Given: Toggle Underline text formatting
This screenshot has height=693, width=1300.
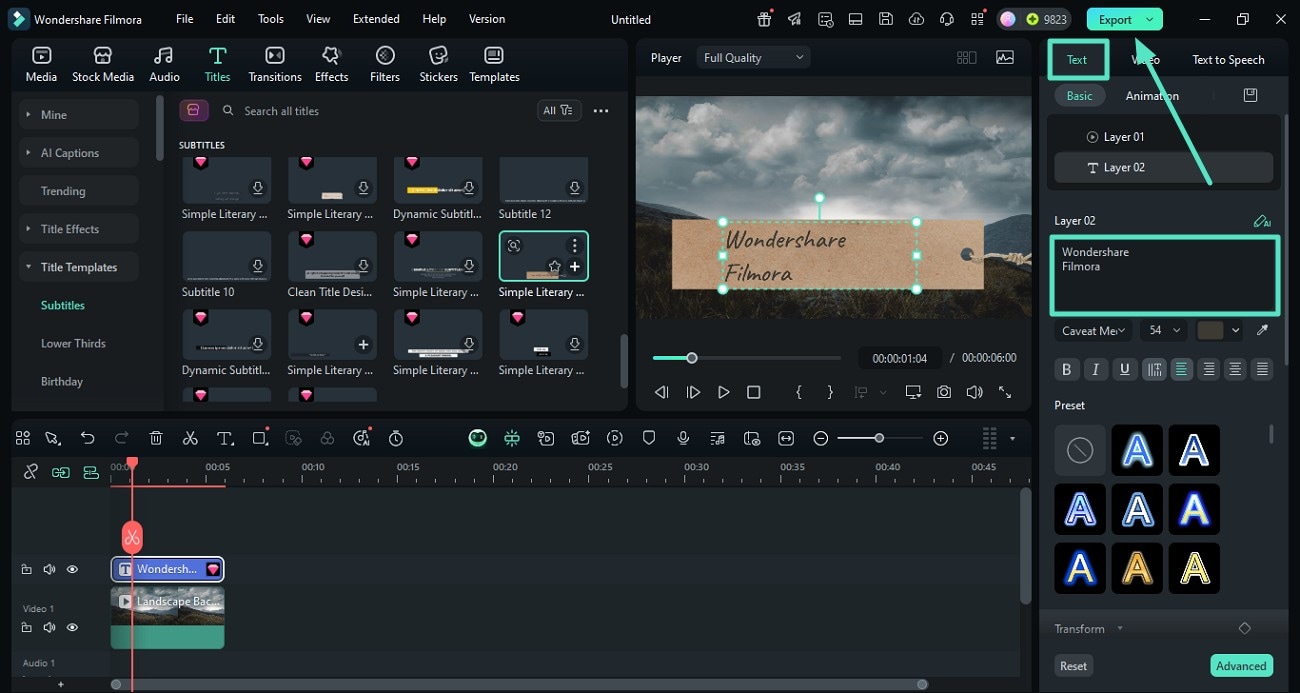Looking at the screenshot, I should (x=1125, y=369).
